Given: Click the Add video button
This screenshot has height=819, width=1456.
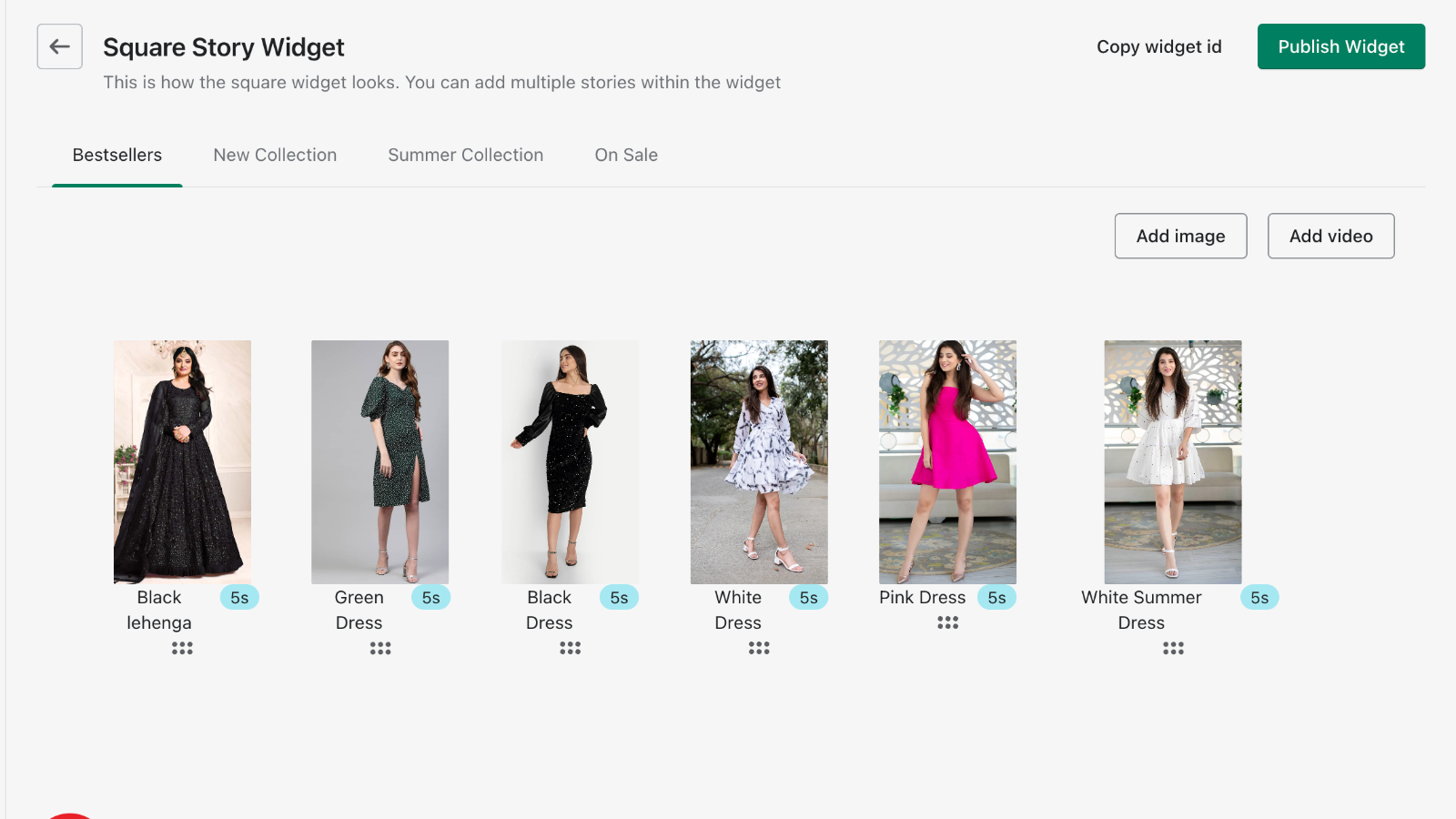Looking at the screenshot, I should click(x=1330, y=236).
